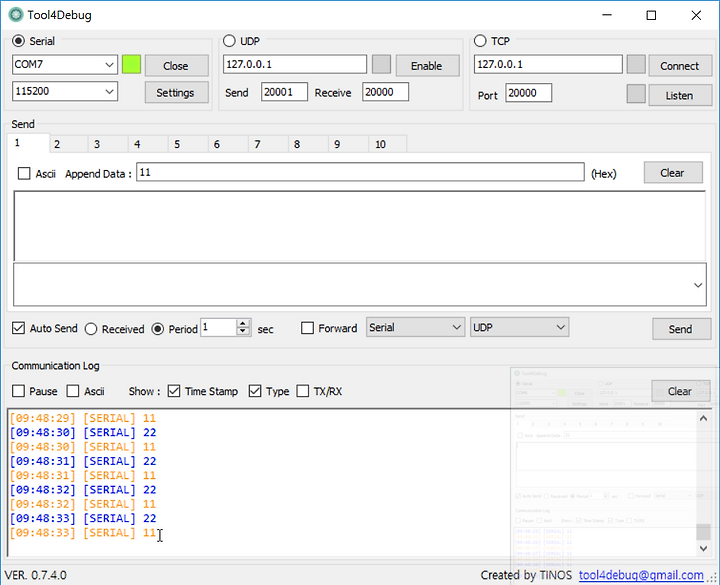720x585 pixels.
Task: Click log scrollbar up arrow
Action: (703, 418)
